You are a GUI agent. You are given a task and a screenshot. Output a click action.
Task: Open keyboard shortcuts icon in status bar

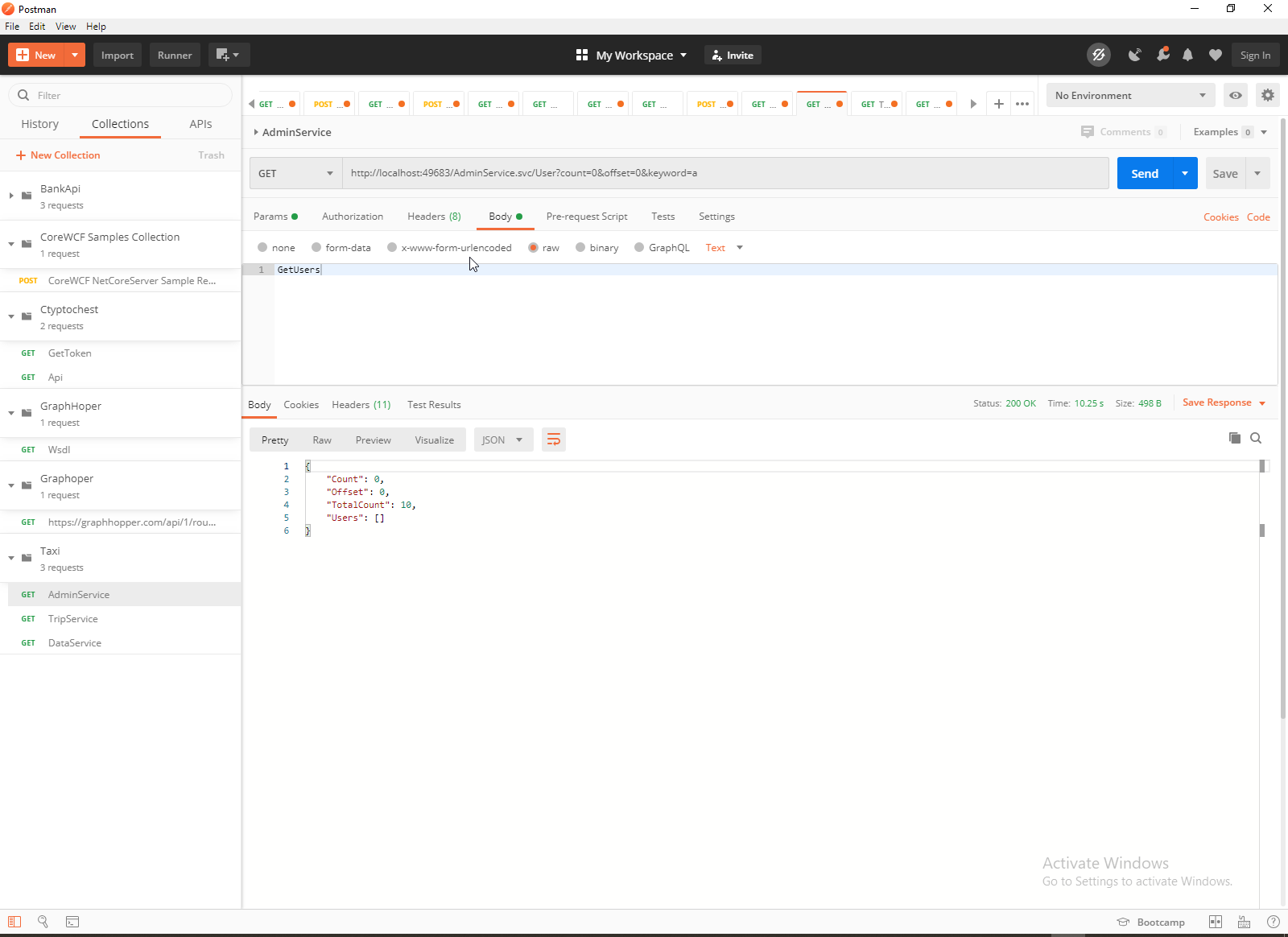(1244, 922)
